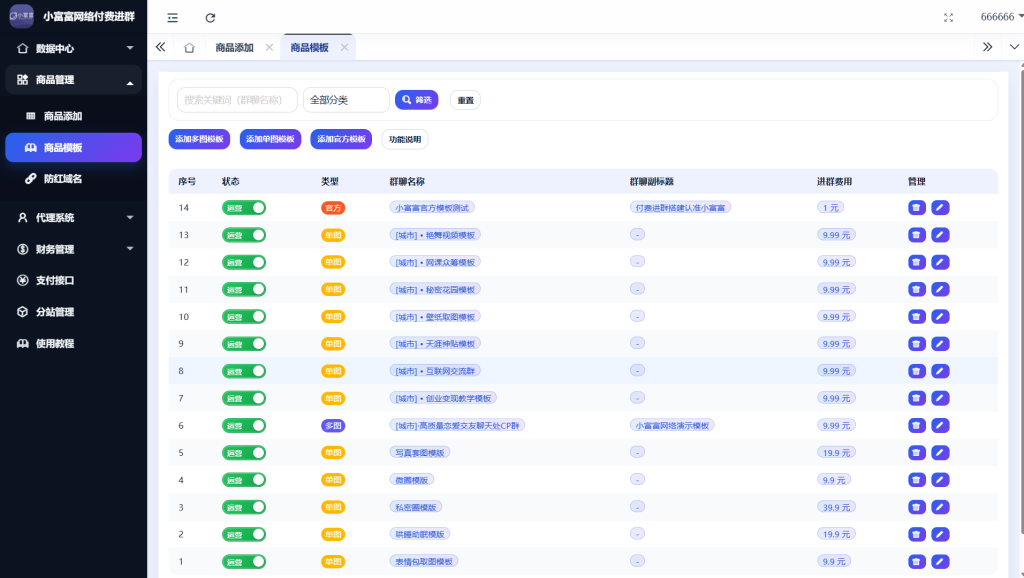Click the double left arrow to shift tabs

(161, 47)
